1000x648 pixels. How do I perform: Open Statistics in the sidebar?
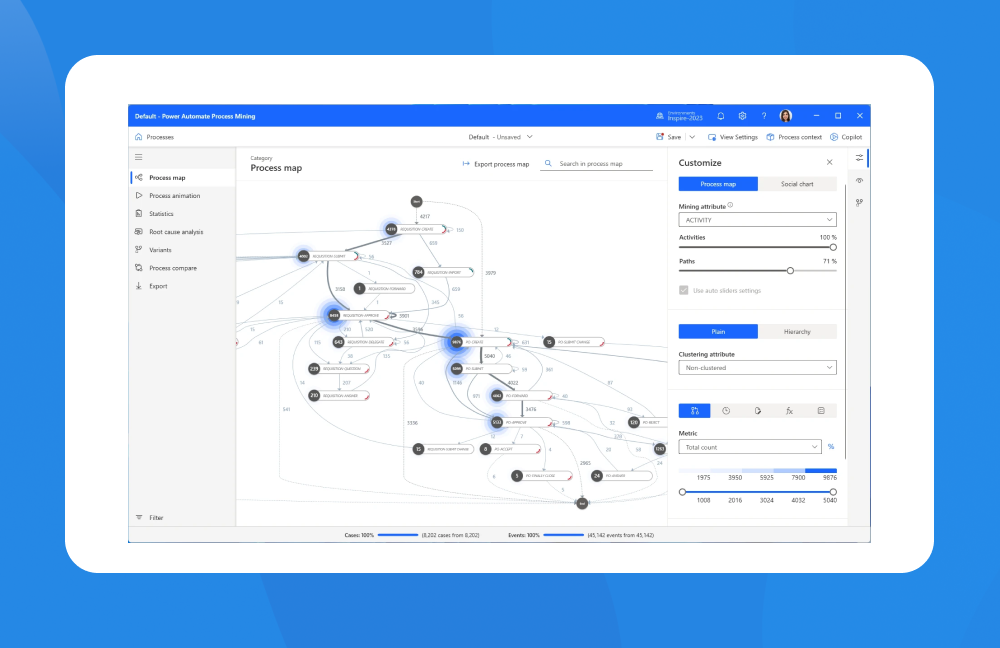(183, 214)
